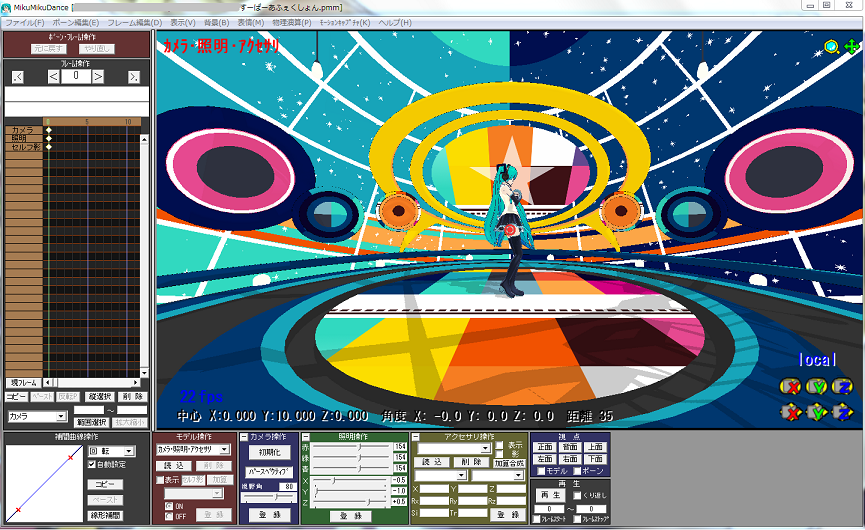Screen dimensions: 865x530
Task: Click the 正面 front view button
Action: point(545,447)
